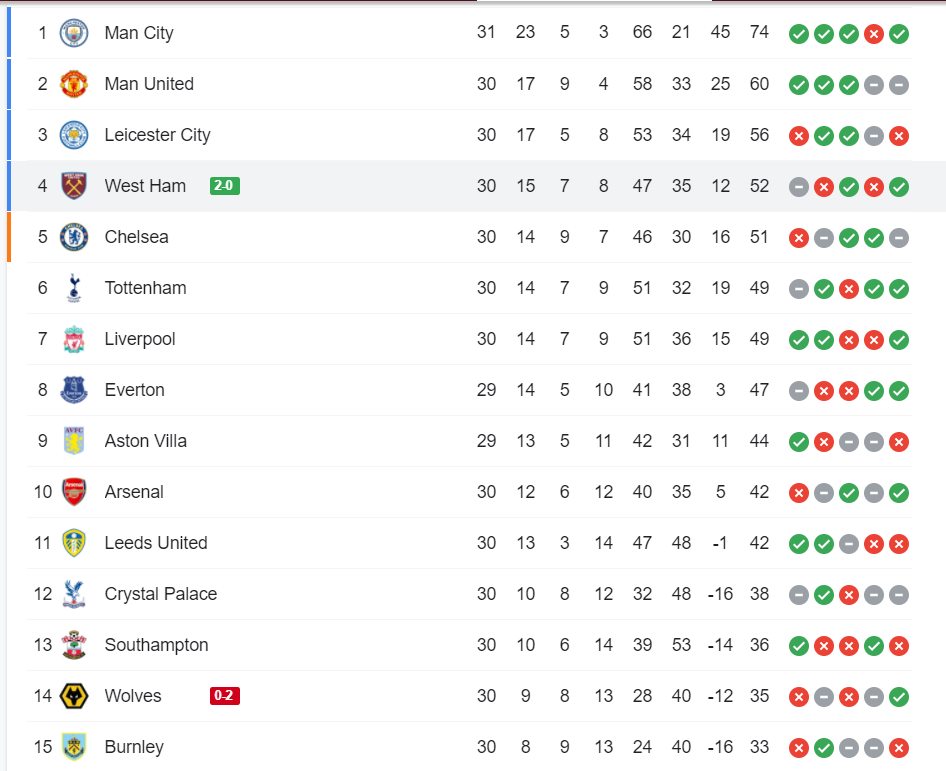Open the Southampton team name link

click(156, 645)
